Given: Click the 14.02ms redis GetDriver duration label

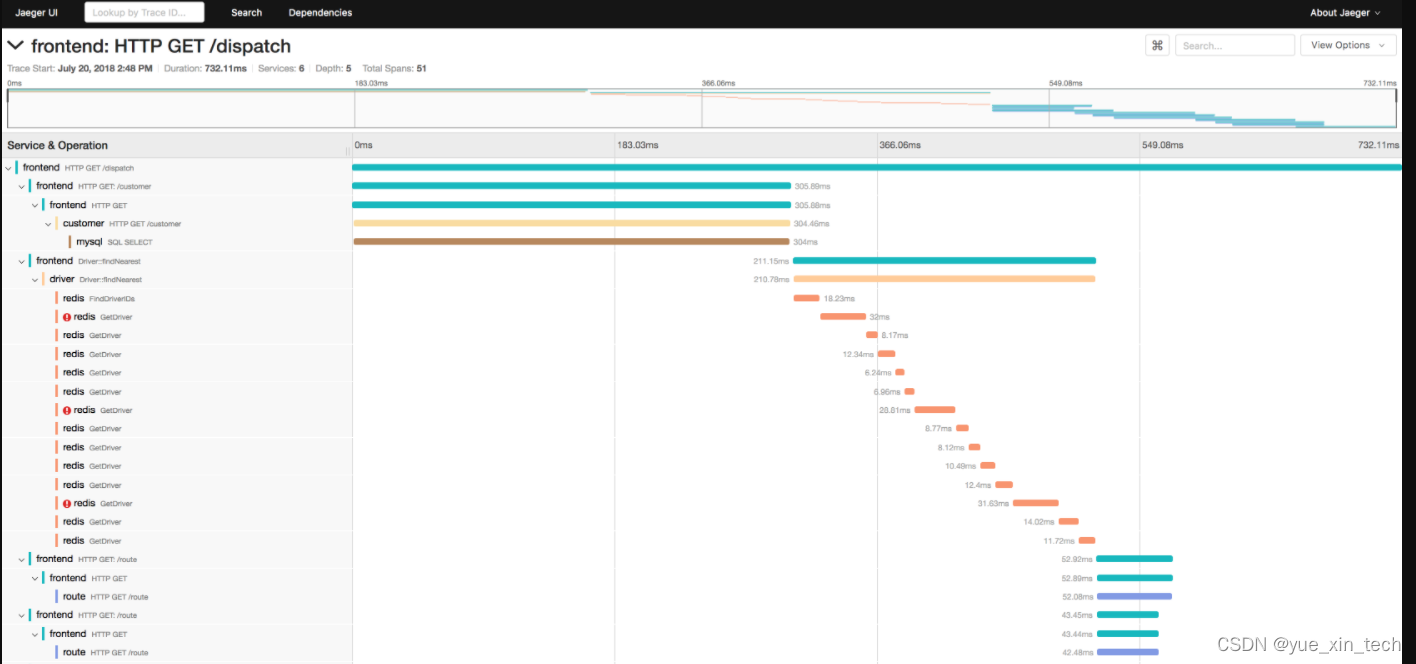Looking at the screenshot, I should [x=1039, y=522].
